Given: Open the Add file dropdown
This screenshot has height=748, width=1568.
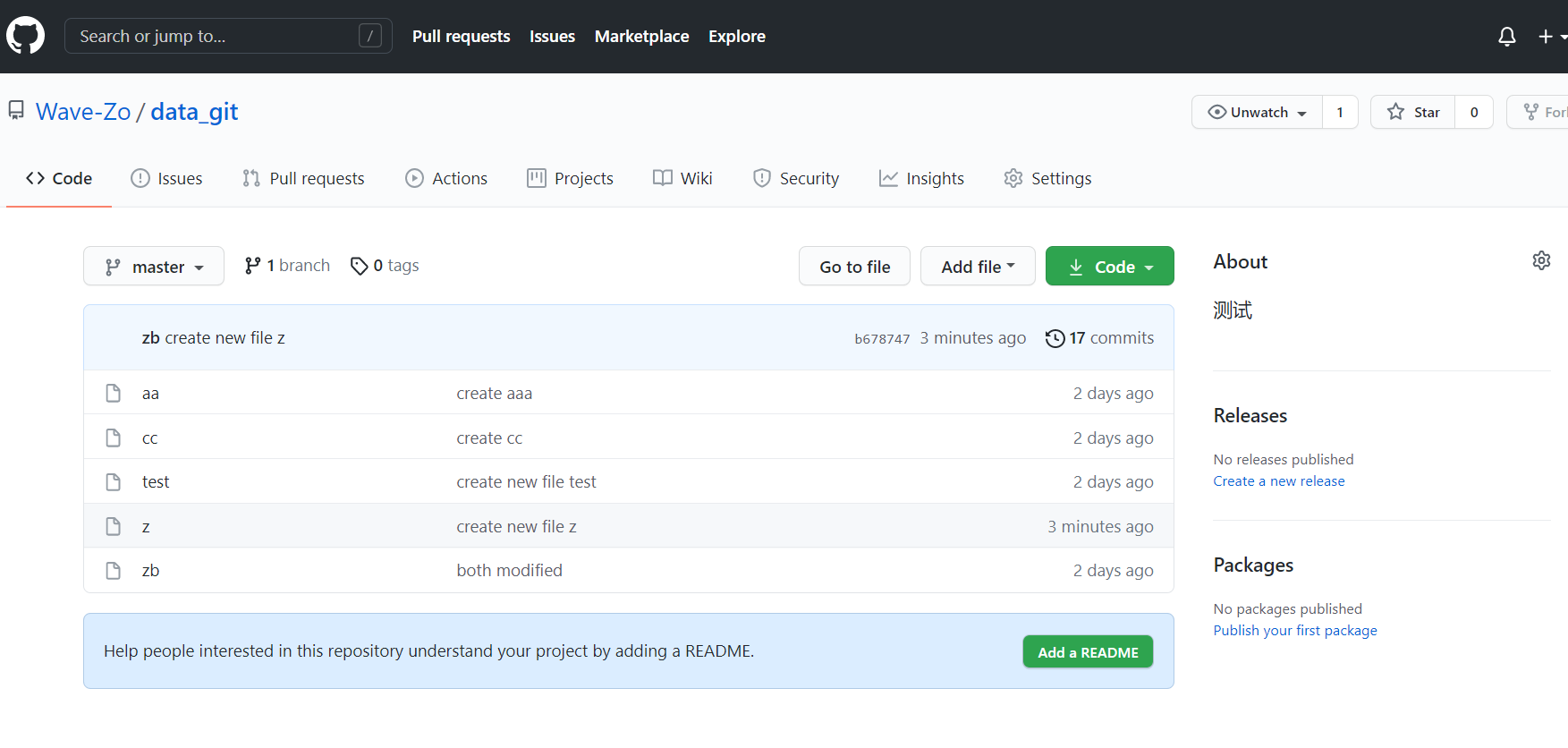Looking at the screenshot, I should [977, 267].
